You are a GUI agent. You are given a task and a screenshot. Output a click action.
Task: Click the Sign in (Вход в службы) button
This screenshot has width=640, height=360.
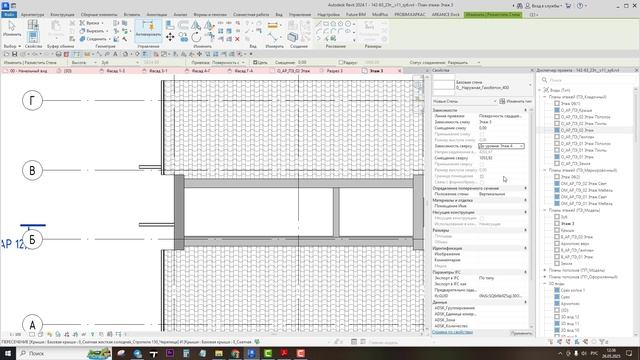pyautogui.click(x=544, y=6)
